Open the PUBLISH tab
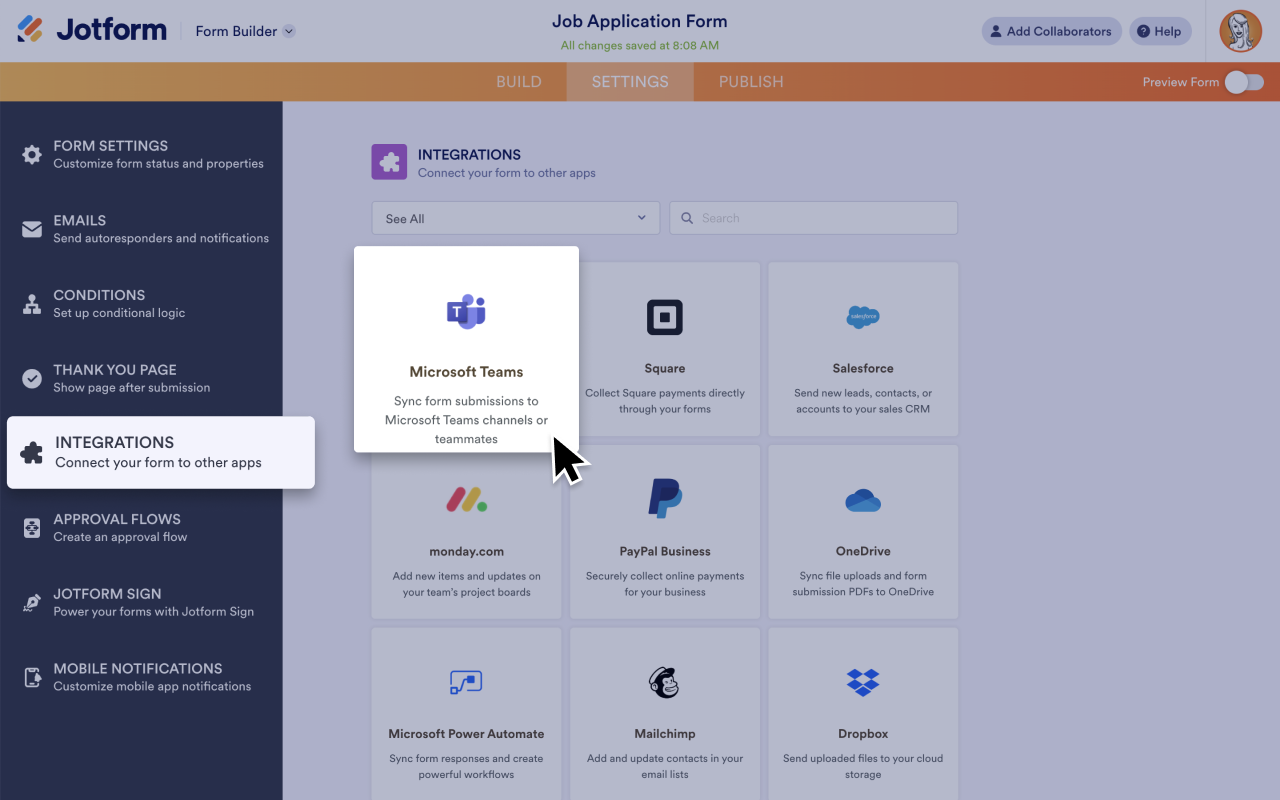The width and height of the screenshot is (1280, 800). click(x=750, y=82)
